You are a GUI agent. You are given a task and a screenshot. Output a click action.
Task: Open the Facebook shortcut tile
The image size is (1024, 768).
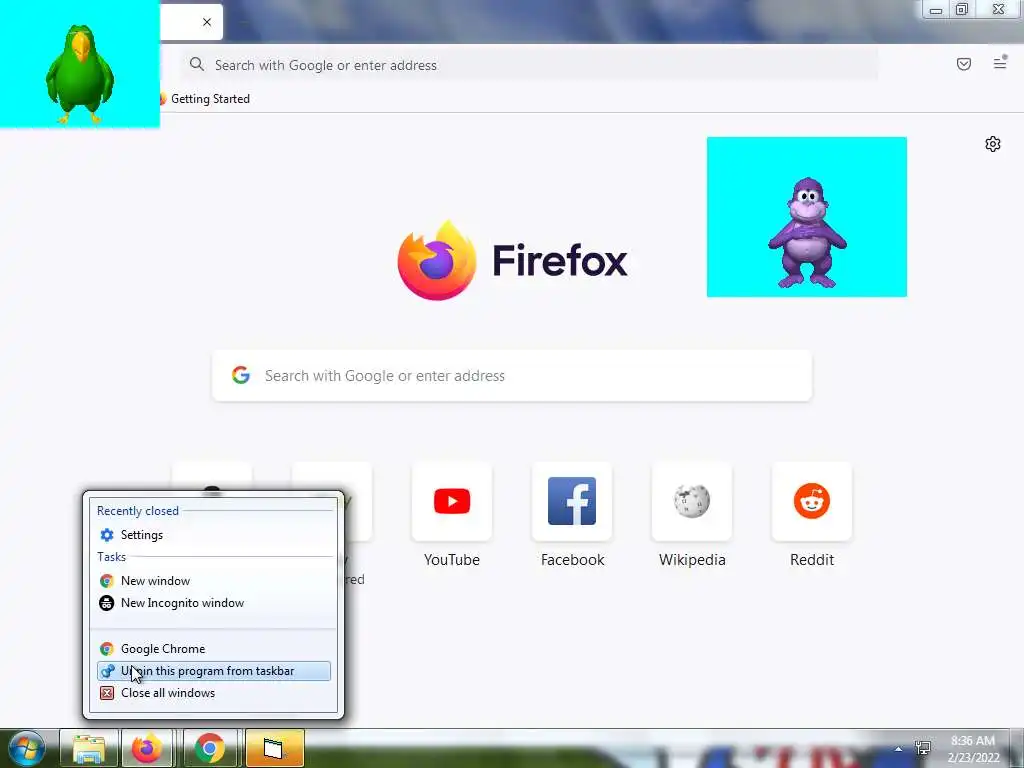[572, 502]
